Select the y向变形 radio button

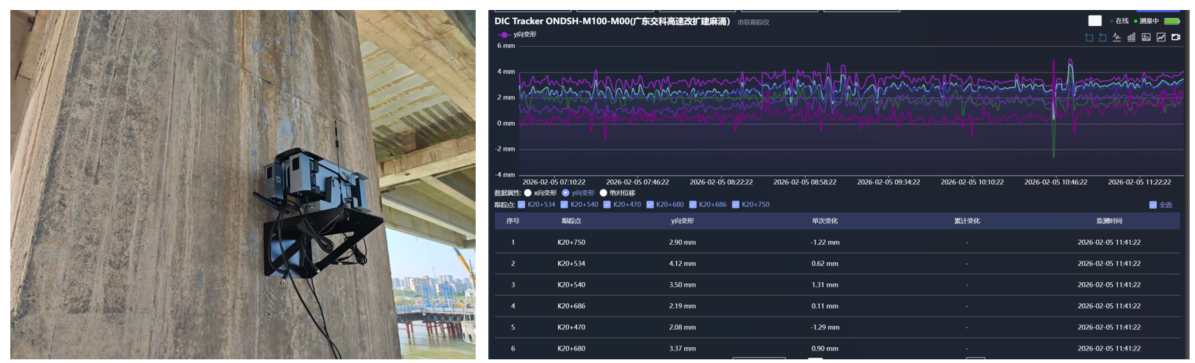tap(565, 193)
